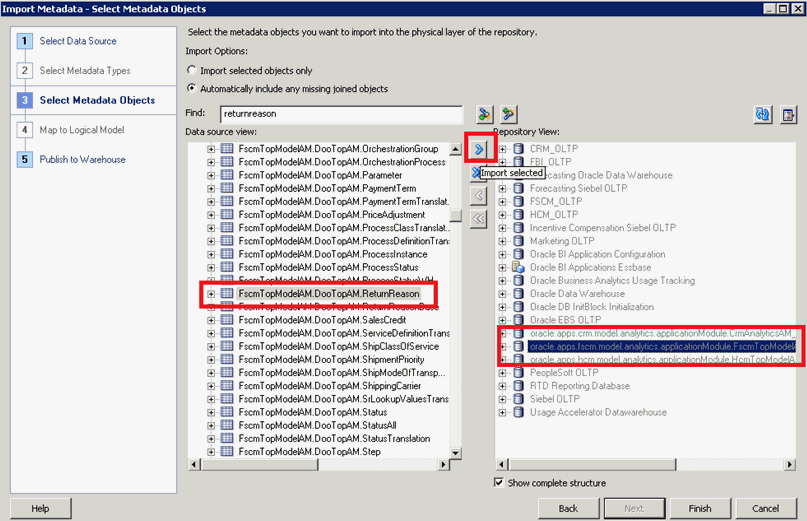Viewport: 807px width, 521px height.
Task: Click the Import selected arrow button
Action: [x=479, y=149]
